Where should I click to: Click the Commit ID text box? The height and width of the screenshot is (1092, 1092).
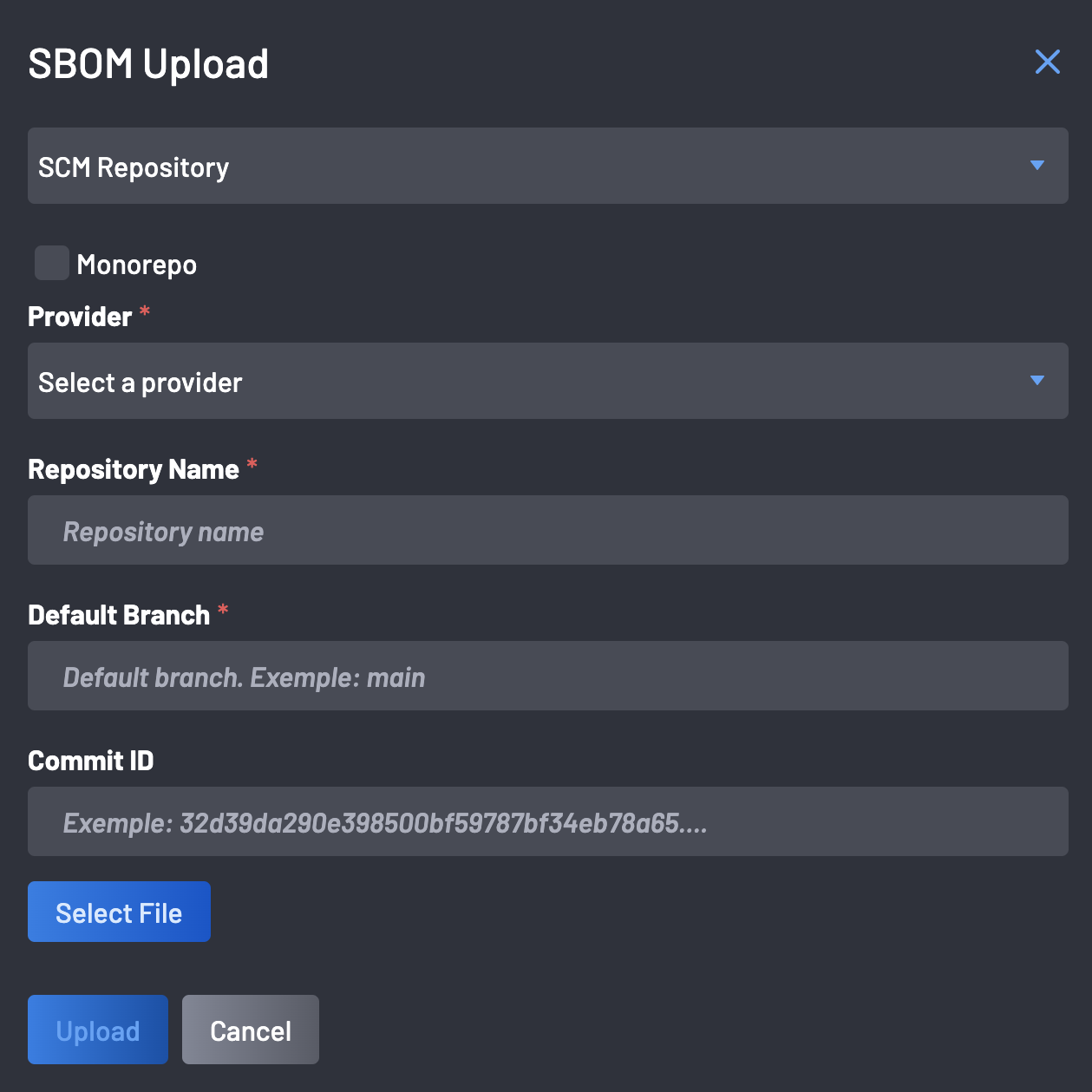[x=547, y=821]
